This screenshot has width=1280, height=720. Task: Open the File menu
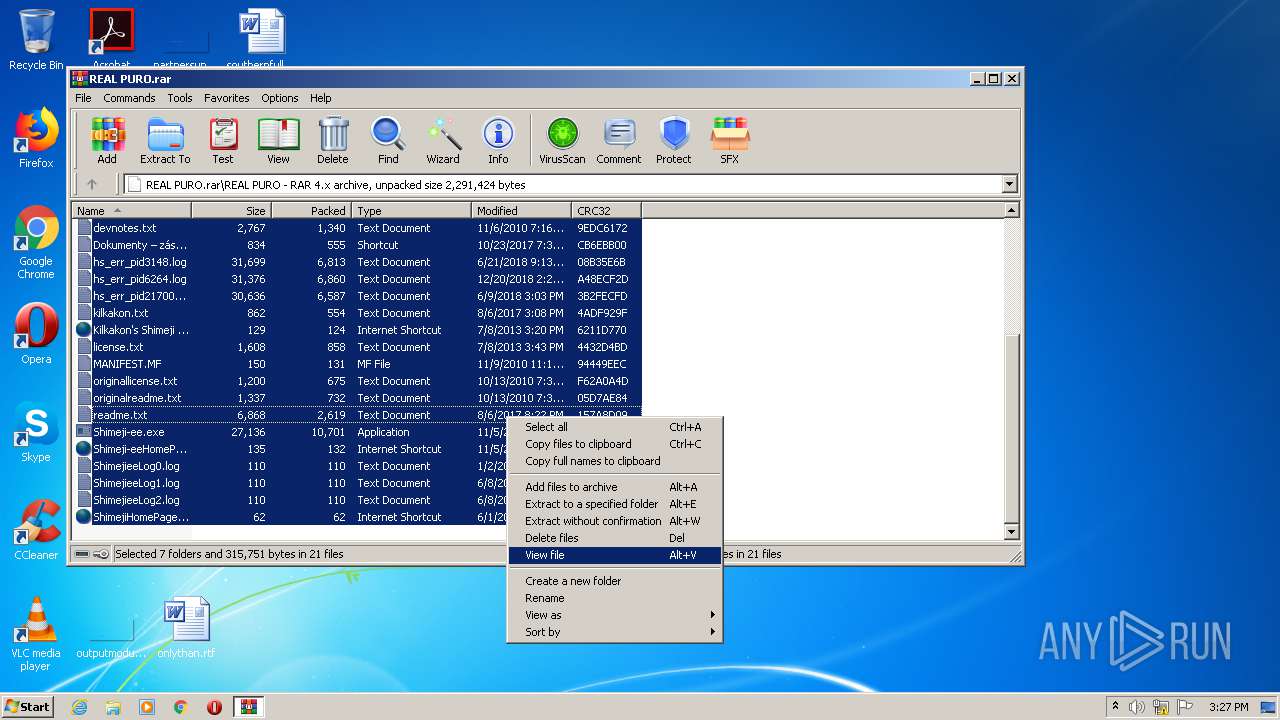tap(83, 98)
